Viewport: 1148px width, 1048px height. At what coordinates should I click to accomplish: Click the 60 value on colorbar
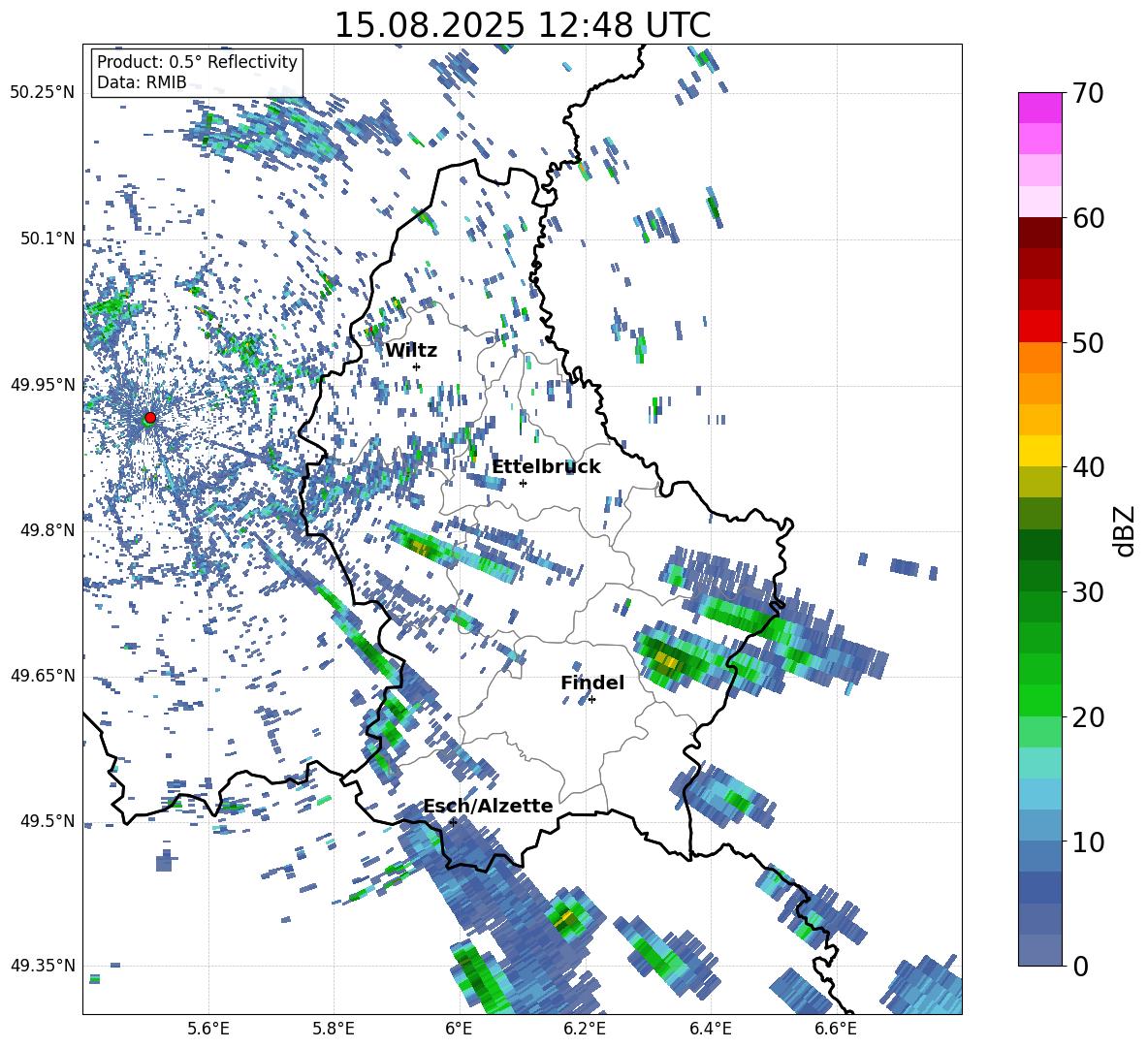(x=1087, y=218)
